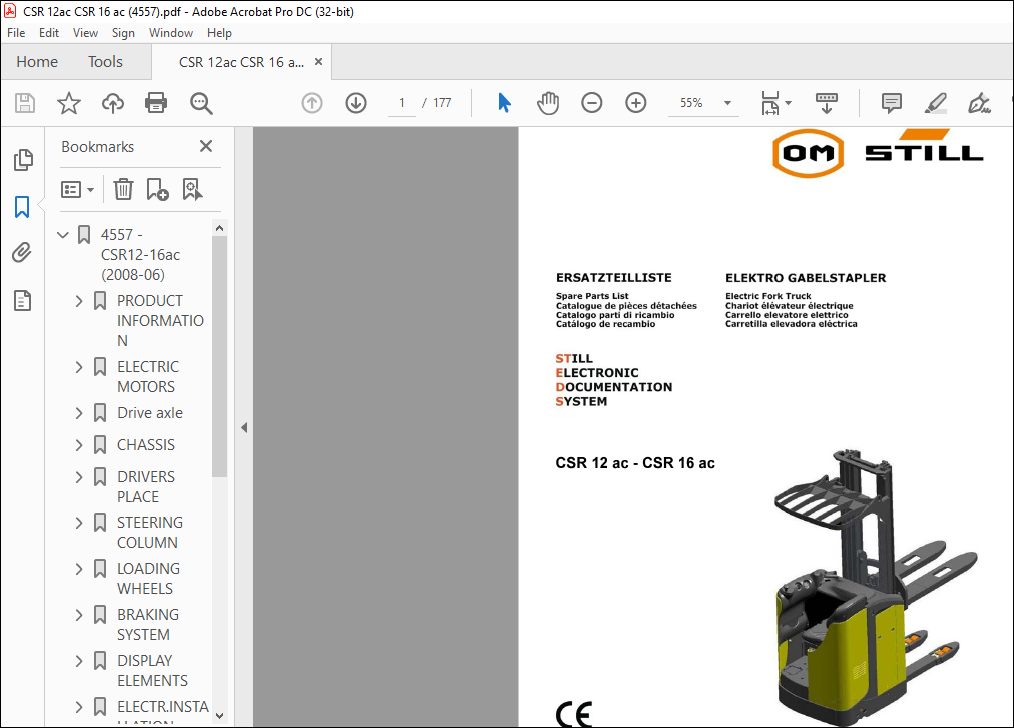Collapse the navigation pane with left arrow

[244, 427]
